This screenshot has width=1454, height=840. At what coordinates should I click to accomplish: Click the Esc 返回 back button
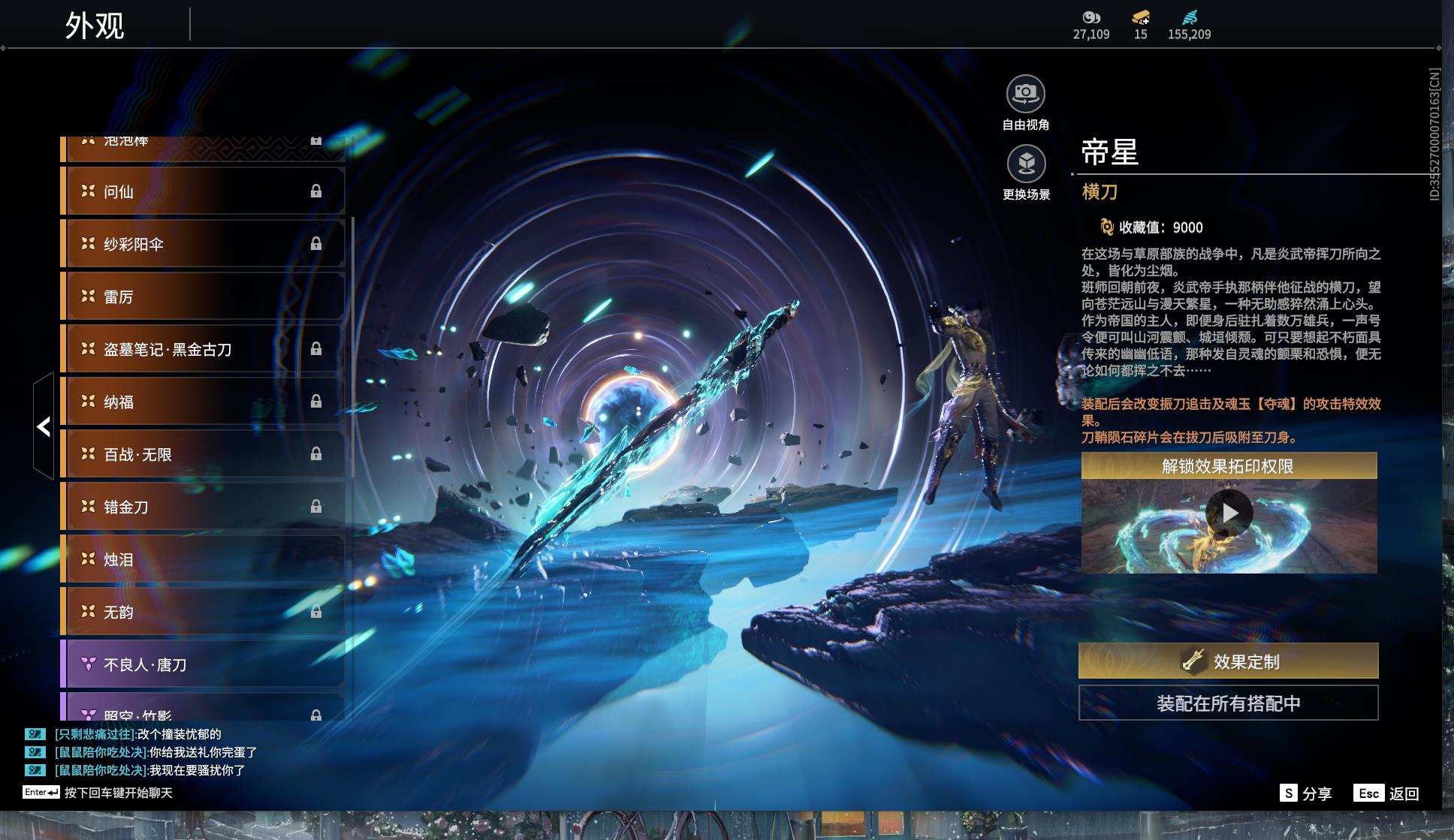click(x=1386, y=793)
